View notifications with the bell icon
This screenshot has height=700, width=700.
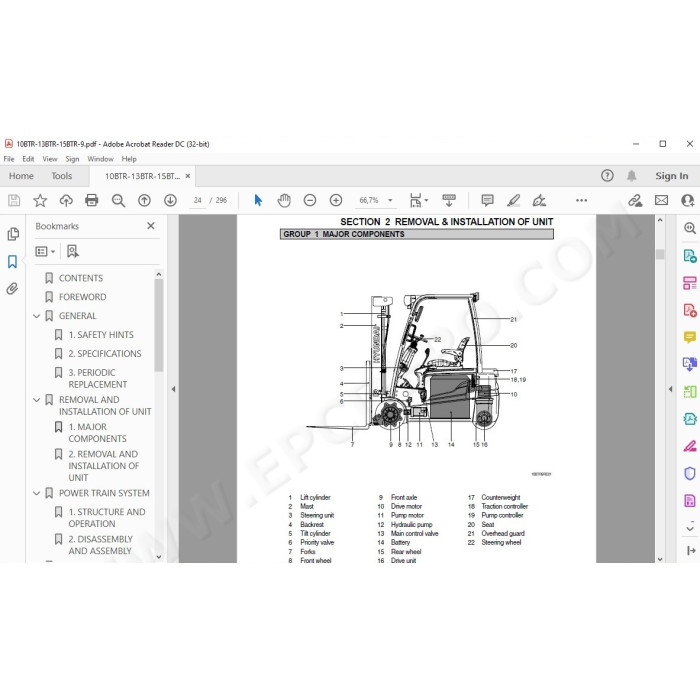point(631,175)
